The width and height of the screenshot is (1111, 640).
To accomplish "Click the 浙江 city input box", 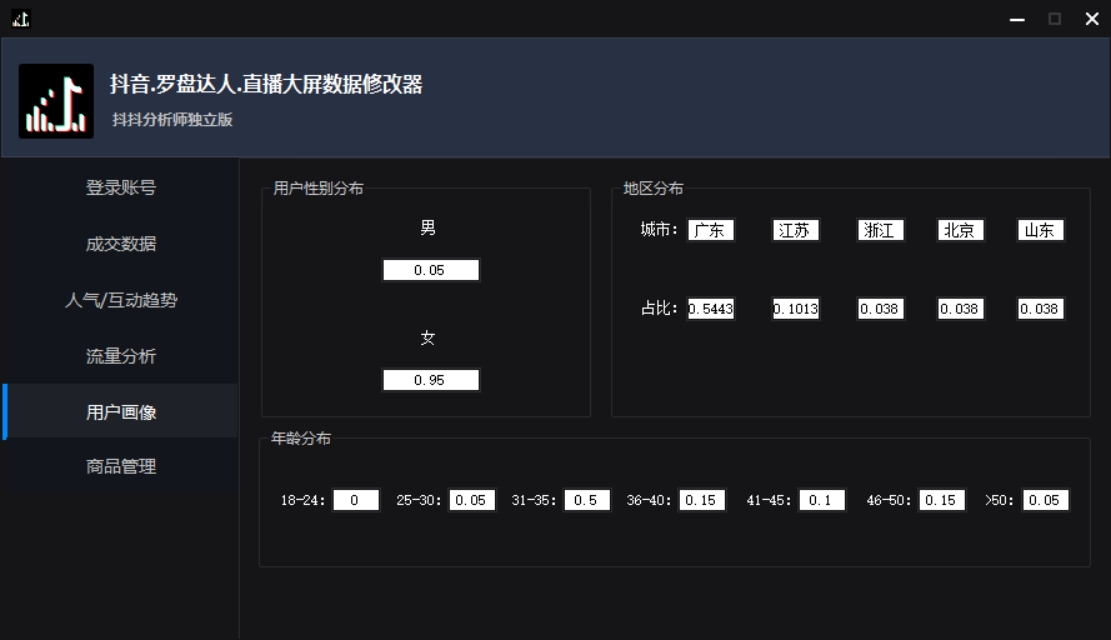I will pos(879,229).
